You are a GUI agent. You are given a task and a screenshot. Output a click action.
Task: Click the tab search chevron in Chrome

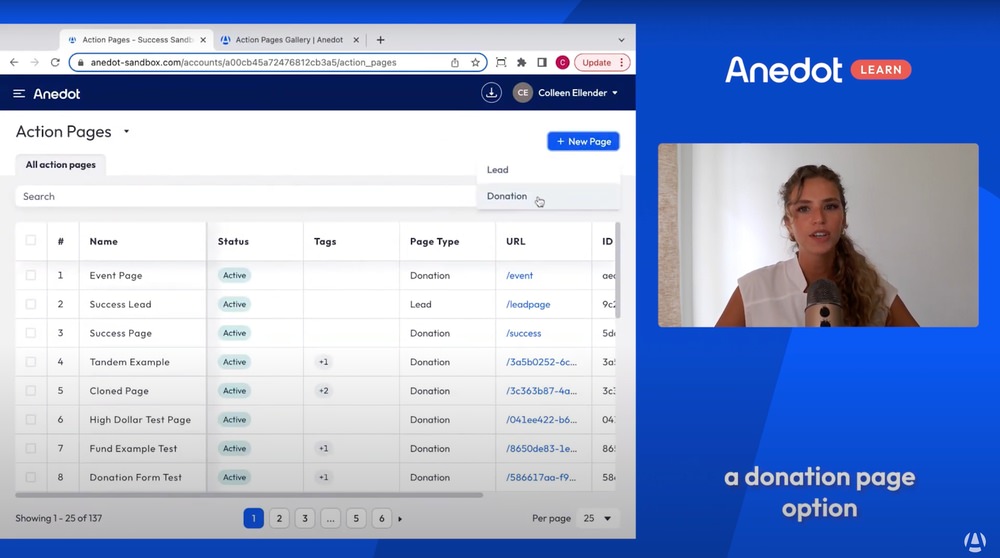(621, 40)
